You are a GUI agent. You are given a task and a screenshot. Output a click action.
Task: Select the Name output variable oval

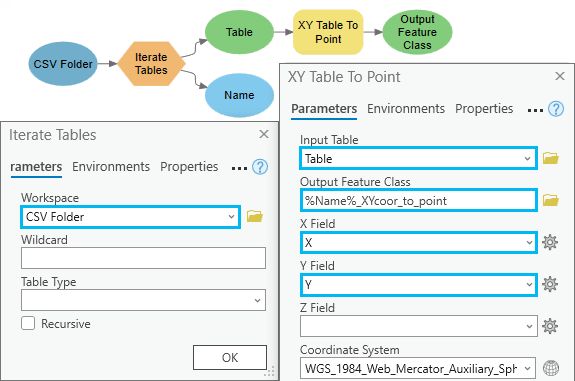point(239,95)
